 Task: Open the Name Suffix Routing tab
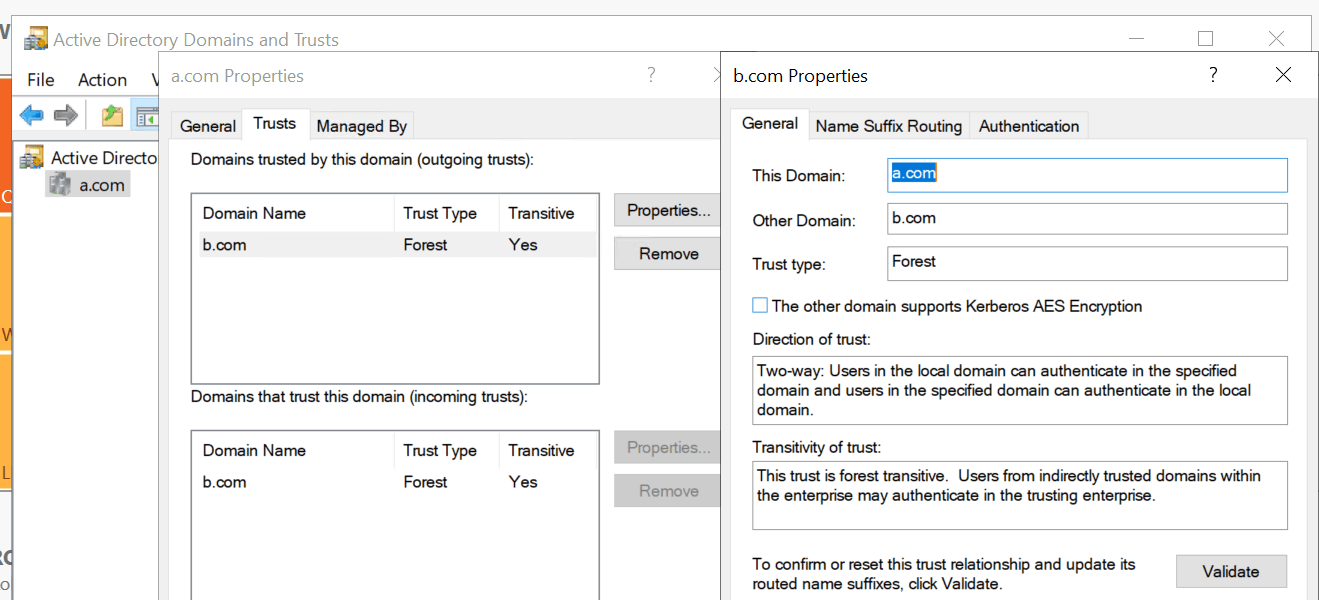pyautogui.click(x=889, y=126)
